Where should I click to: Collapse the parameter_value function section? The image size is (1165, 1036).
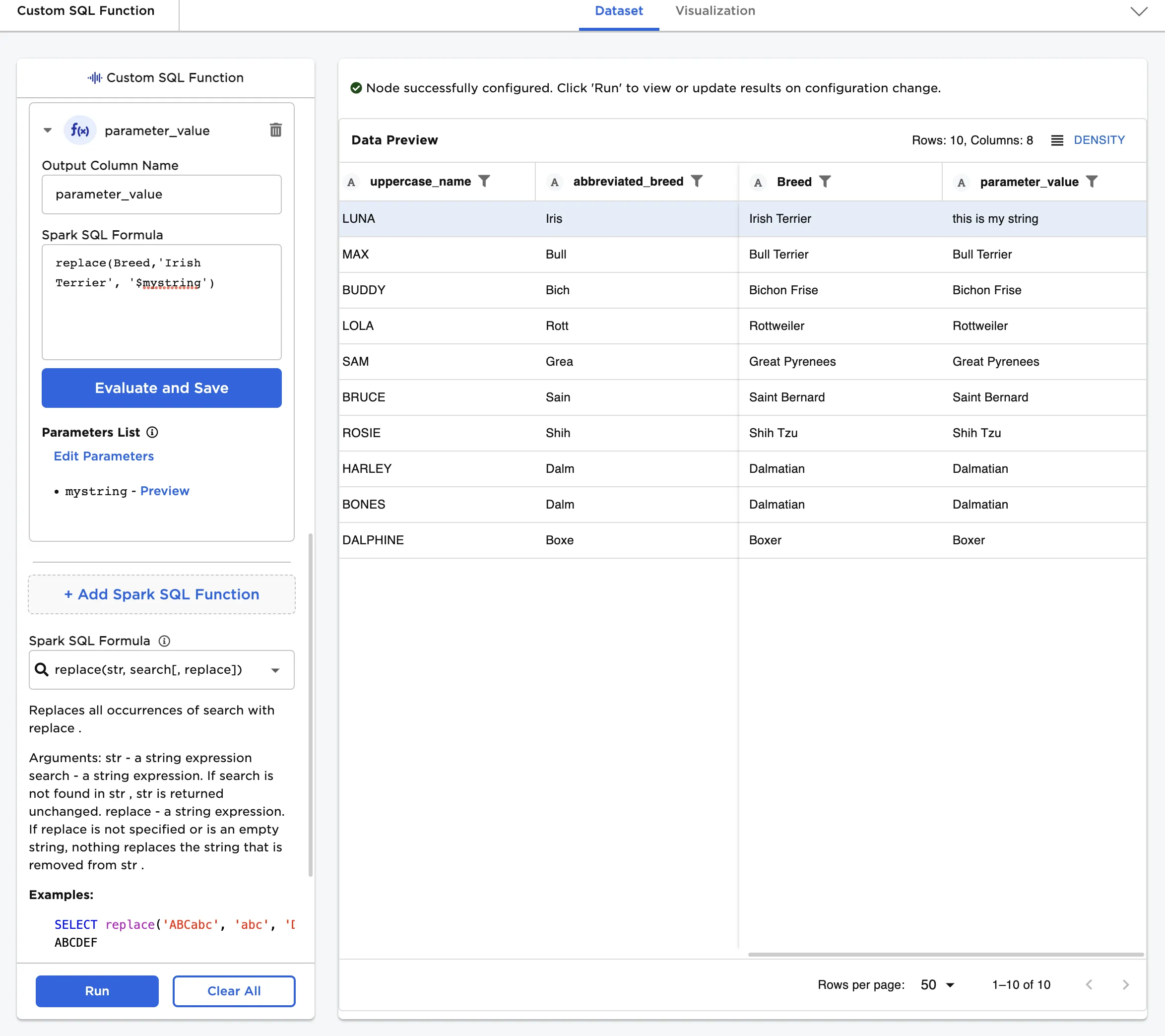coord(48,130)
